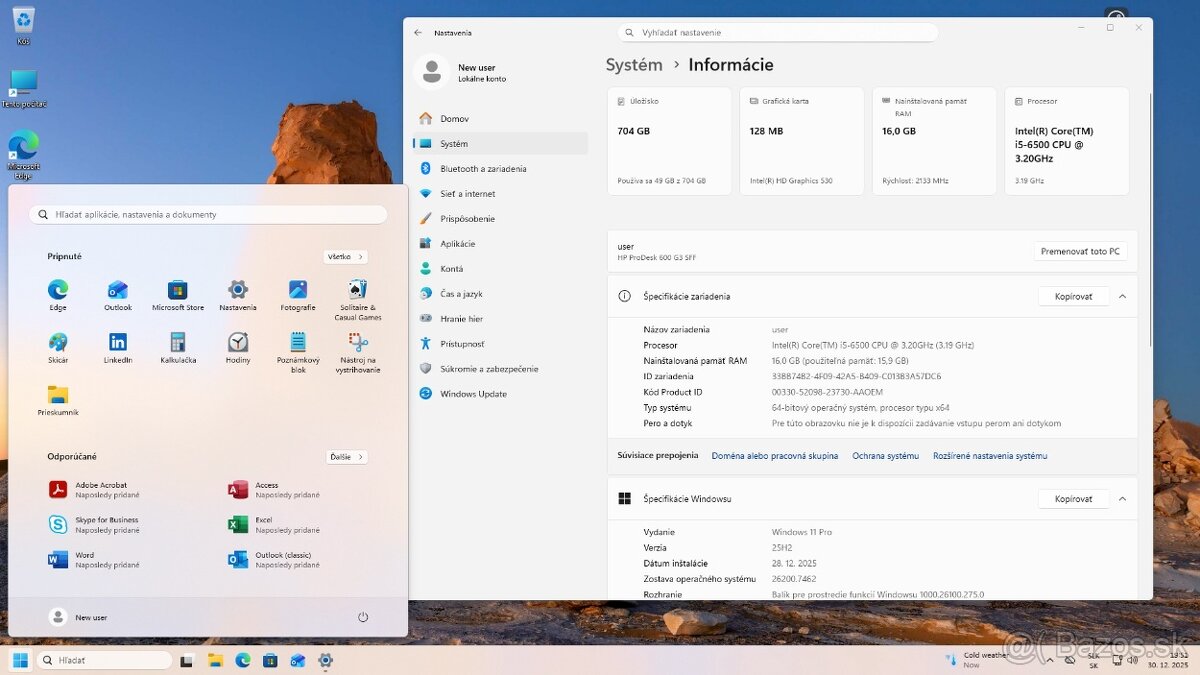
Task: Open Rozšírené nastavenia systému link
Action: tap(990, 456)
